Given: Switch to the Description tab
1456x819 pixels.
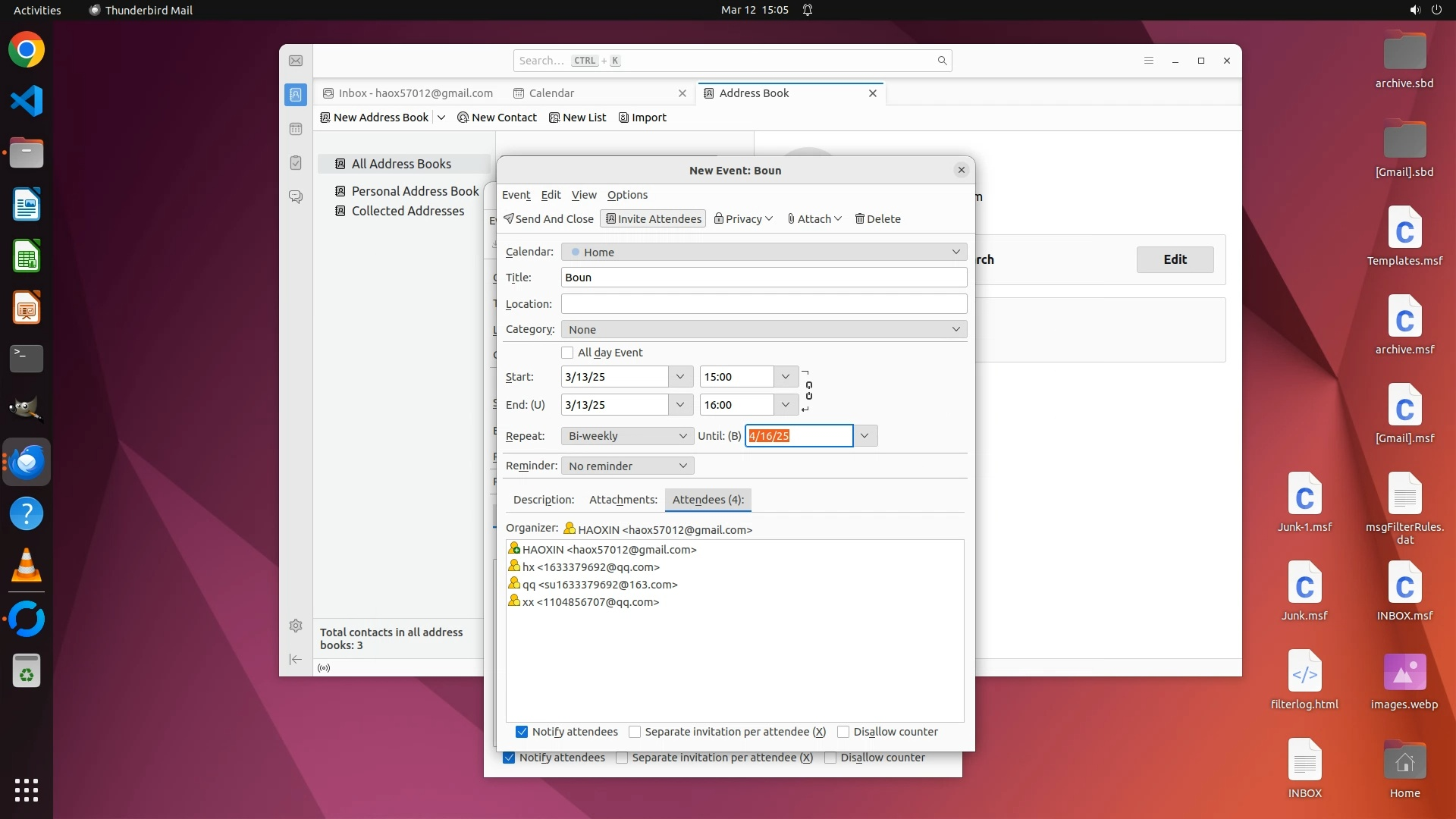Looking at the screenshot, I should click(x=543, y=500).
